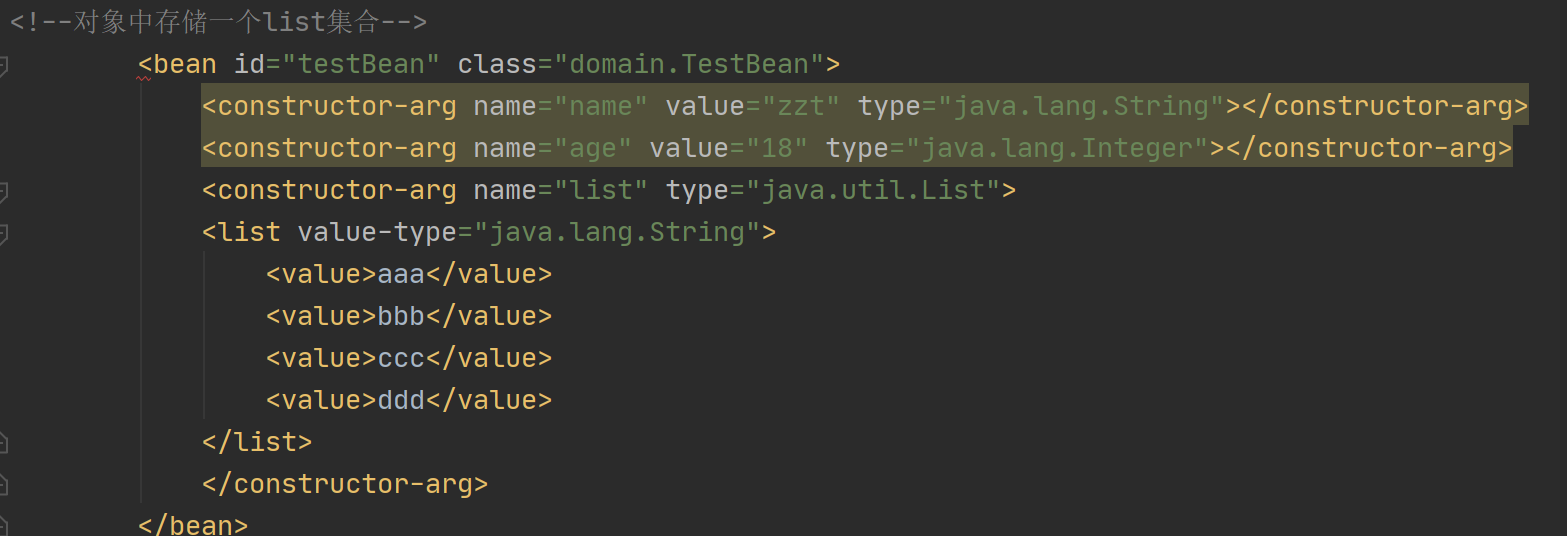1567x536 pixels.
Task: Click the "domain.TestBean" class attribute value
Action: click(x=689, y=65)
